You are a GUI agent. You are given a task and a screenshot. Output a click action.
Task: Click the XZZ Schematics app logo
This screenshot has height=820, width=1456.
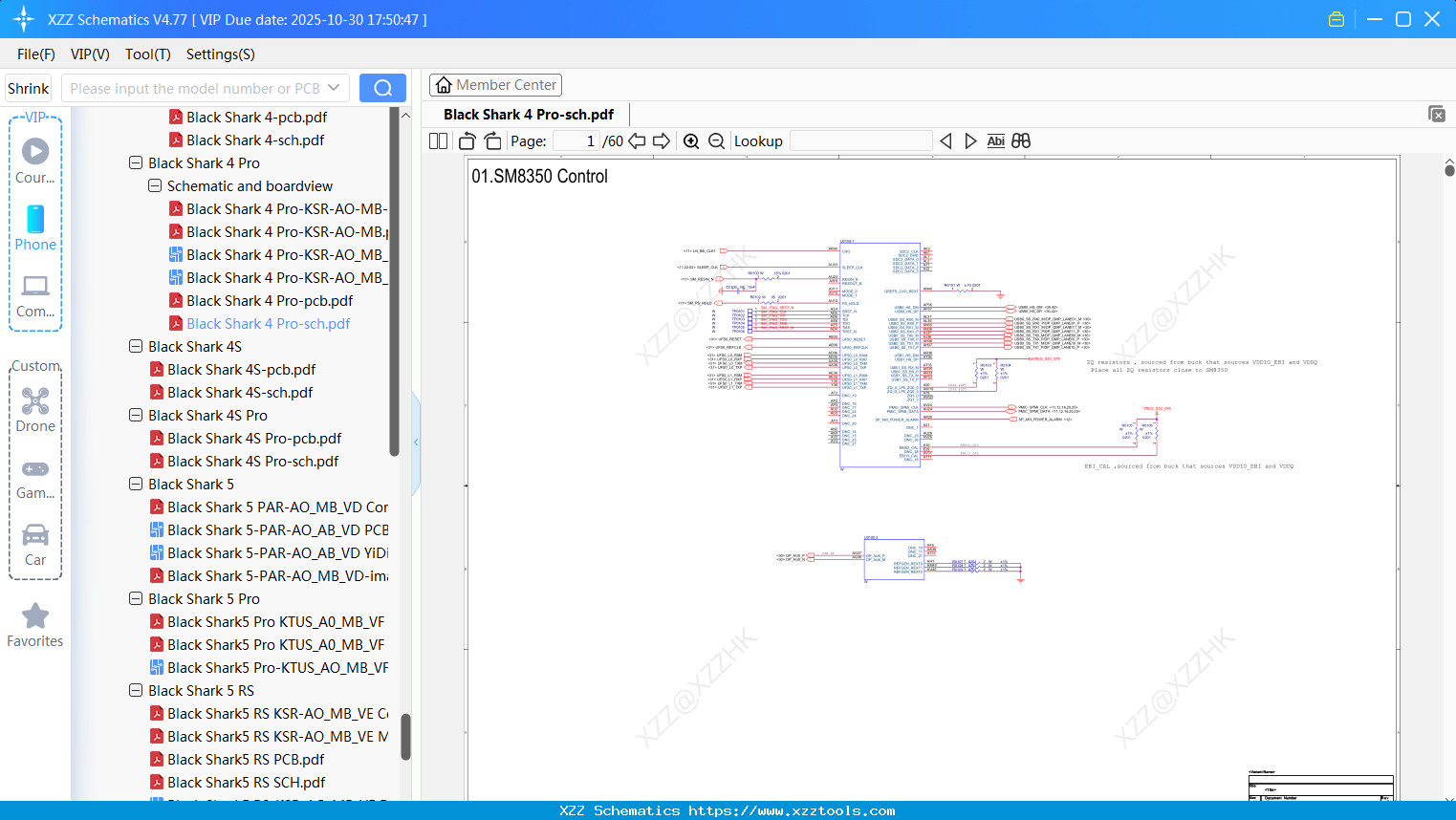tap(24, 19)
